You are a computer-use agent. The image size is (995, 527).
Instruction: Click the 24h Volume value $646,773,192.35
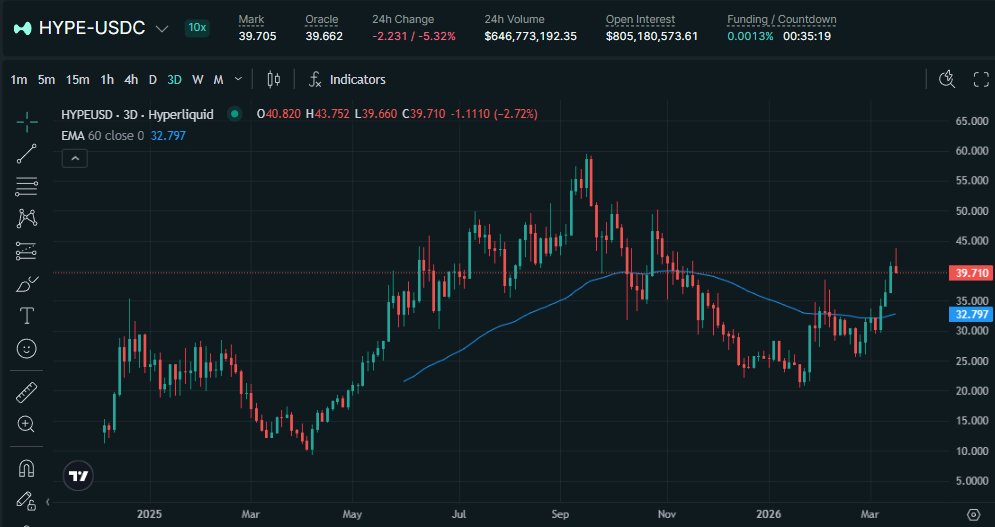530,36
